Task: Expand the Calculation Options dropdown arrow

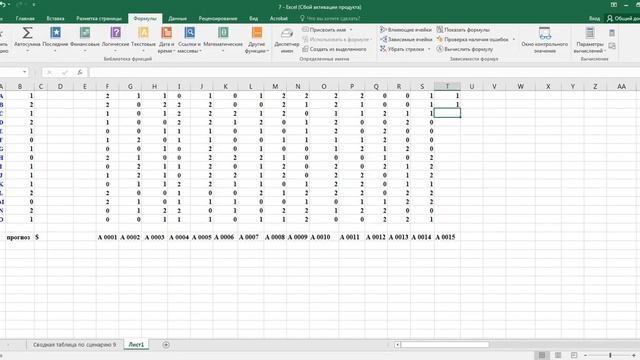Action: (x=605, y=51)
